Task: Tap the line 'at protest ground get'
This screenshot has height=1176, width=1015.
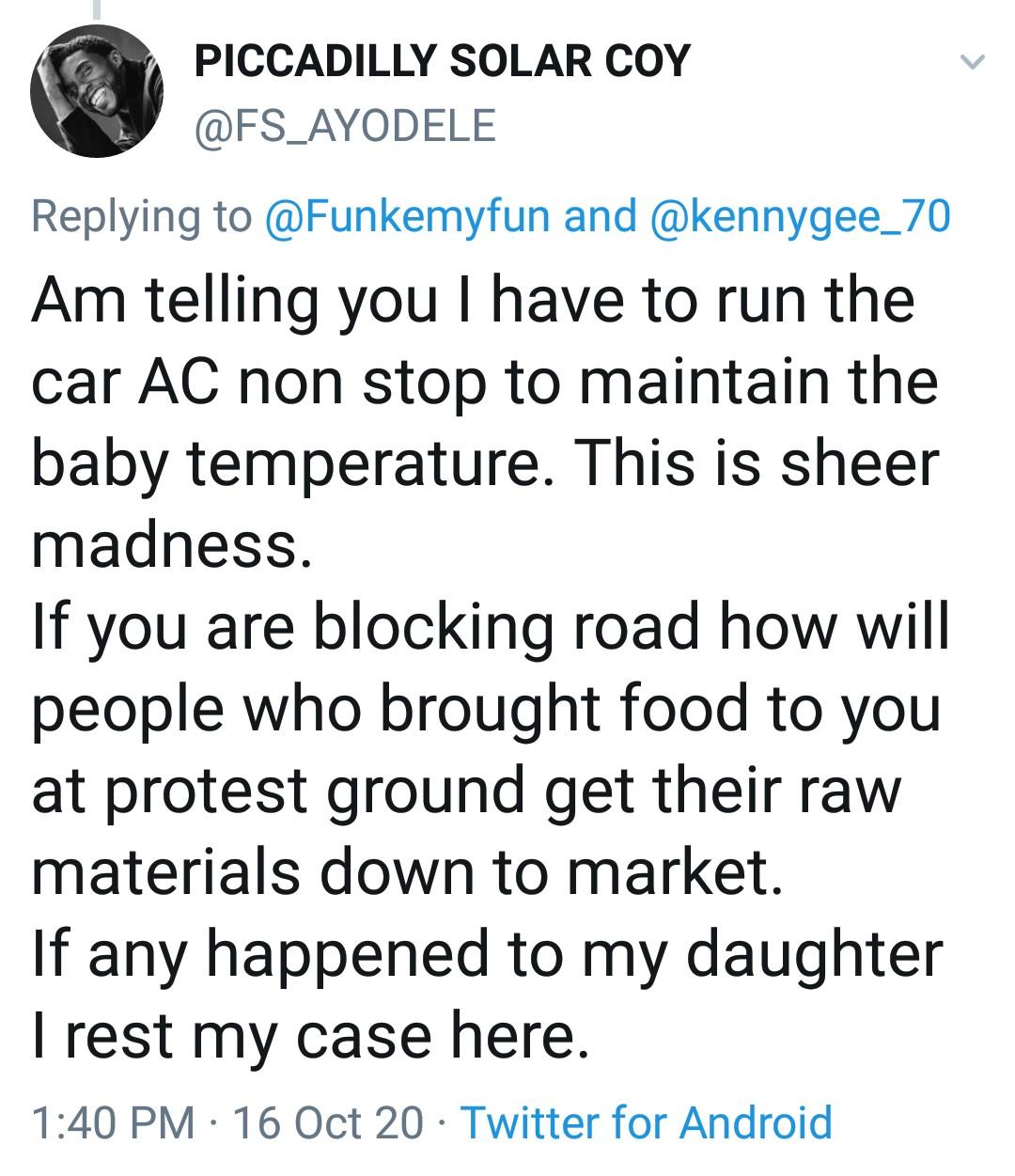Action: pos(466,791)
